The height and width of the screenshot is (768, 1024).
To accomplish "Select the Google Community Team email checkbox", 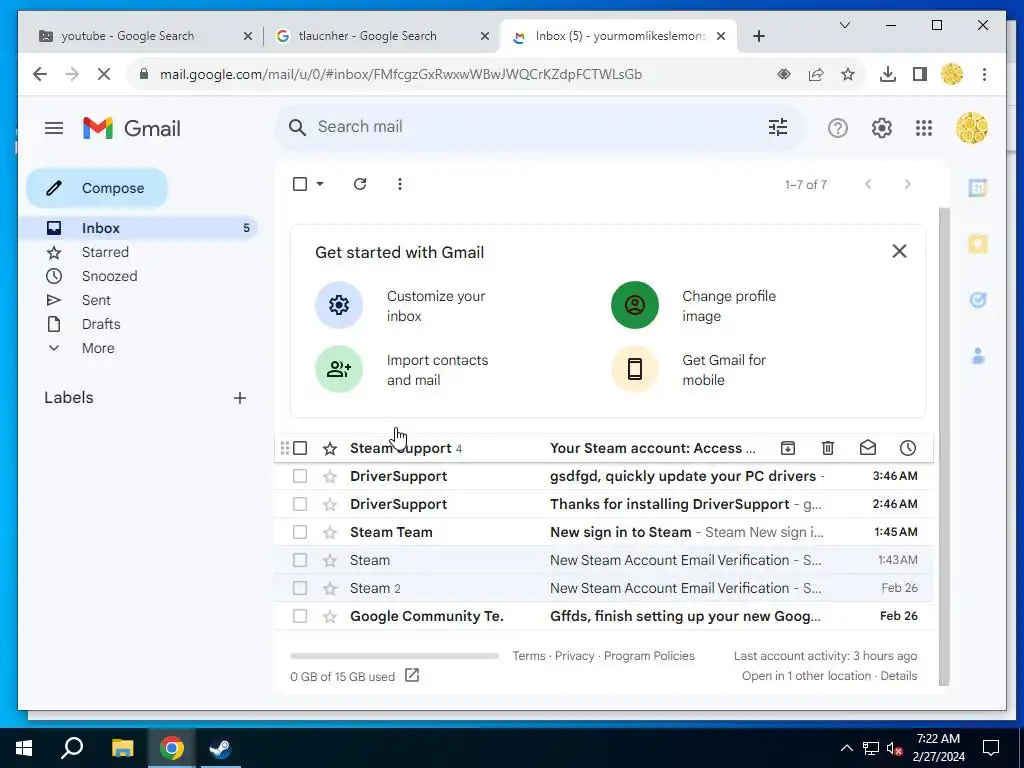I will [x=300, y=616].
